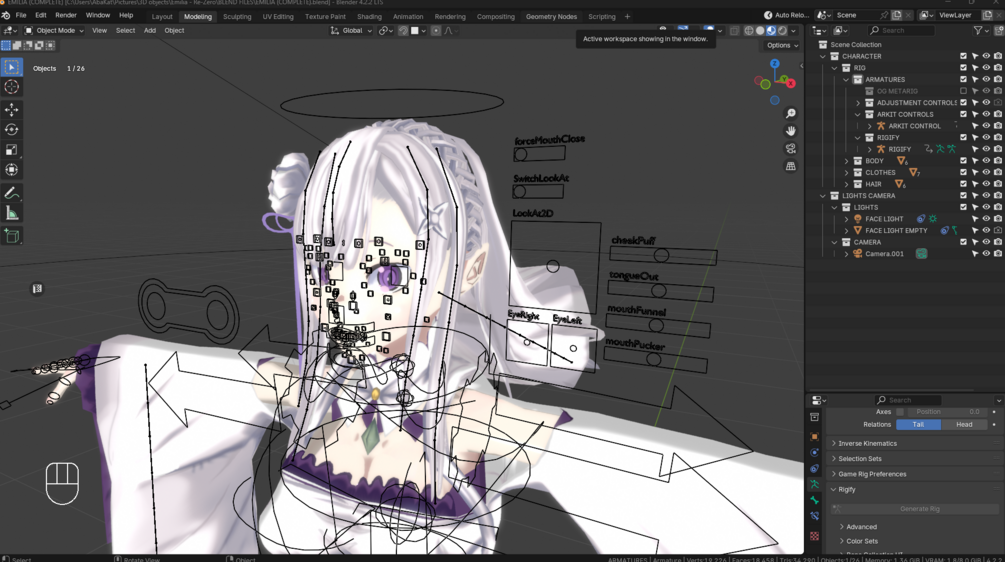Switch to wireframe viewport shading
Viewport: 1005px width, 562px height.
749,30
